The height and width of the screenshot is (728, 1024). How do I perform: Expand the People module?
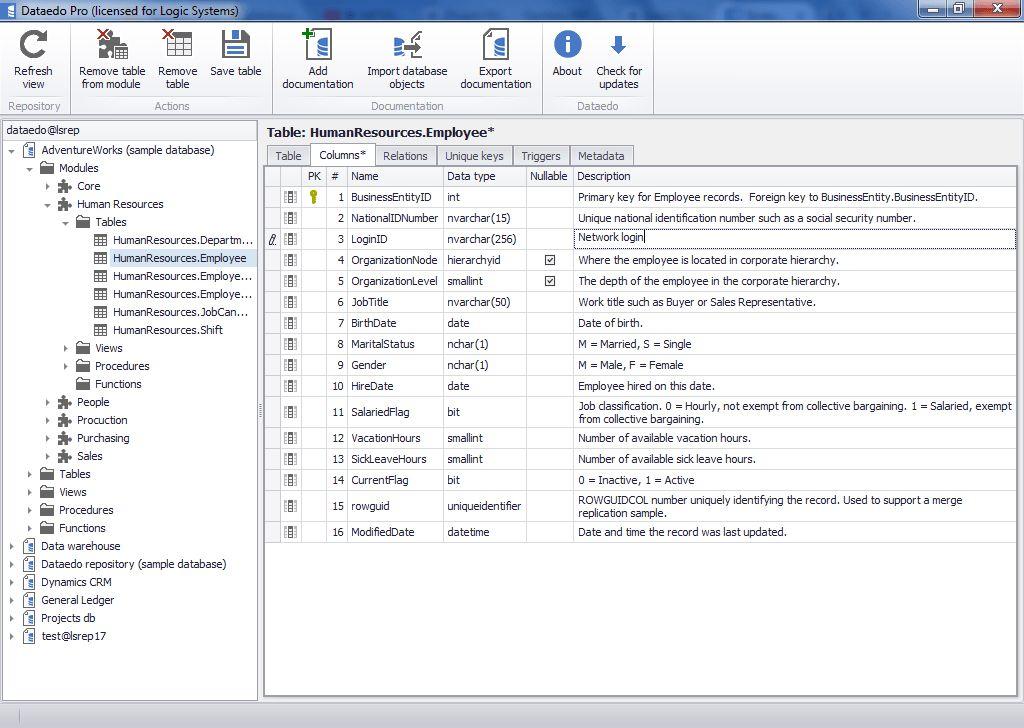tap(48, 402)
